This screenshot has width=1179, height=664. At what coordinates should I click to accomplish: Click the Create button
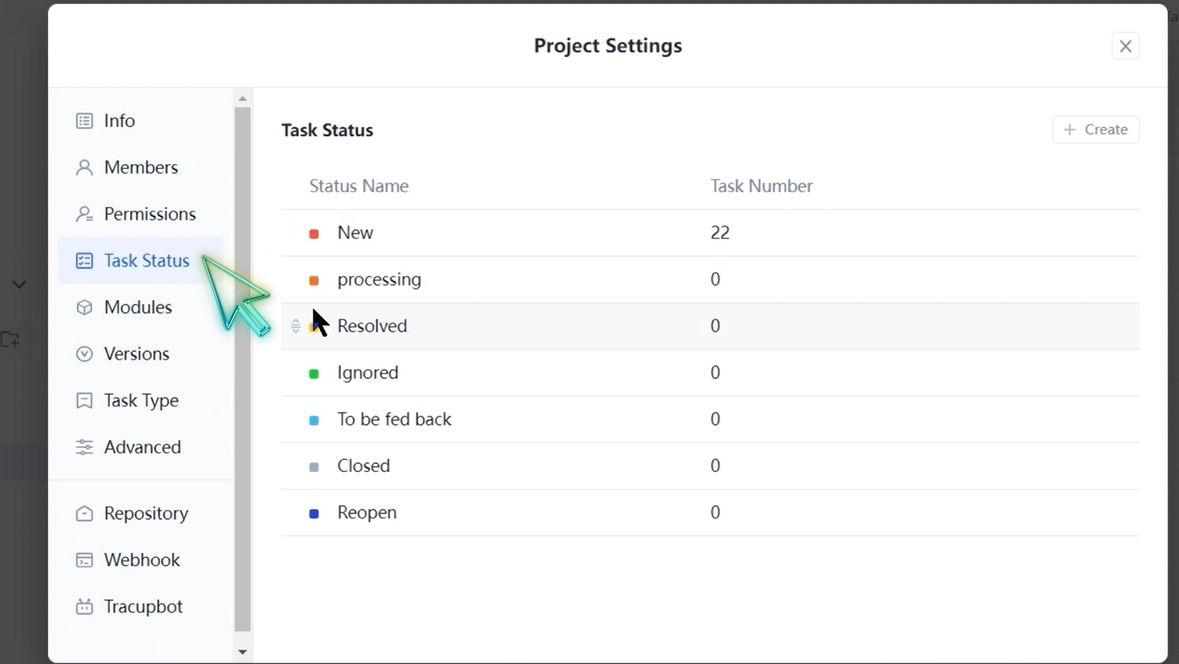pyautogui.click(x=1095, y=129)
